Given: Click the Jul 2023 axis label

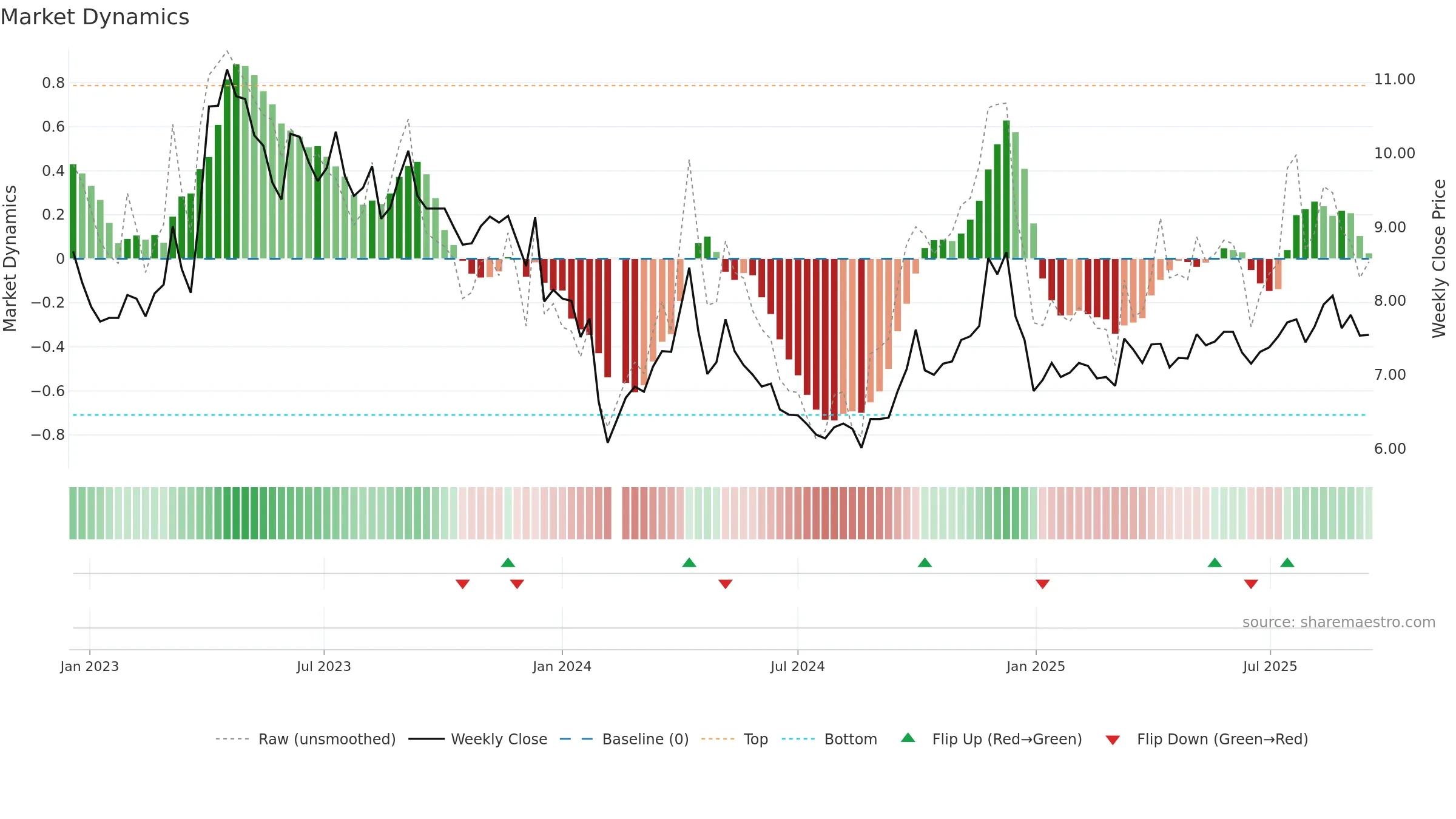Looking at the screenshot, I should [324, 666].
